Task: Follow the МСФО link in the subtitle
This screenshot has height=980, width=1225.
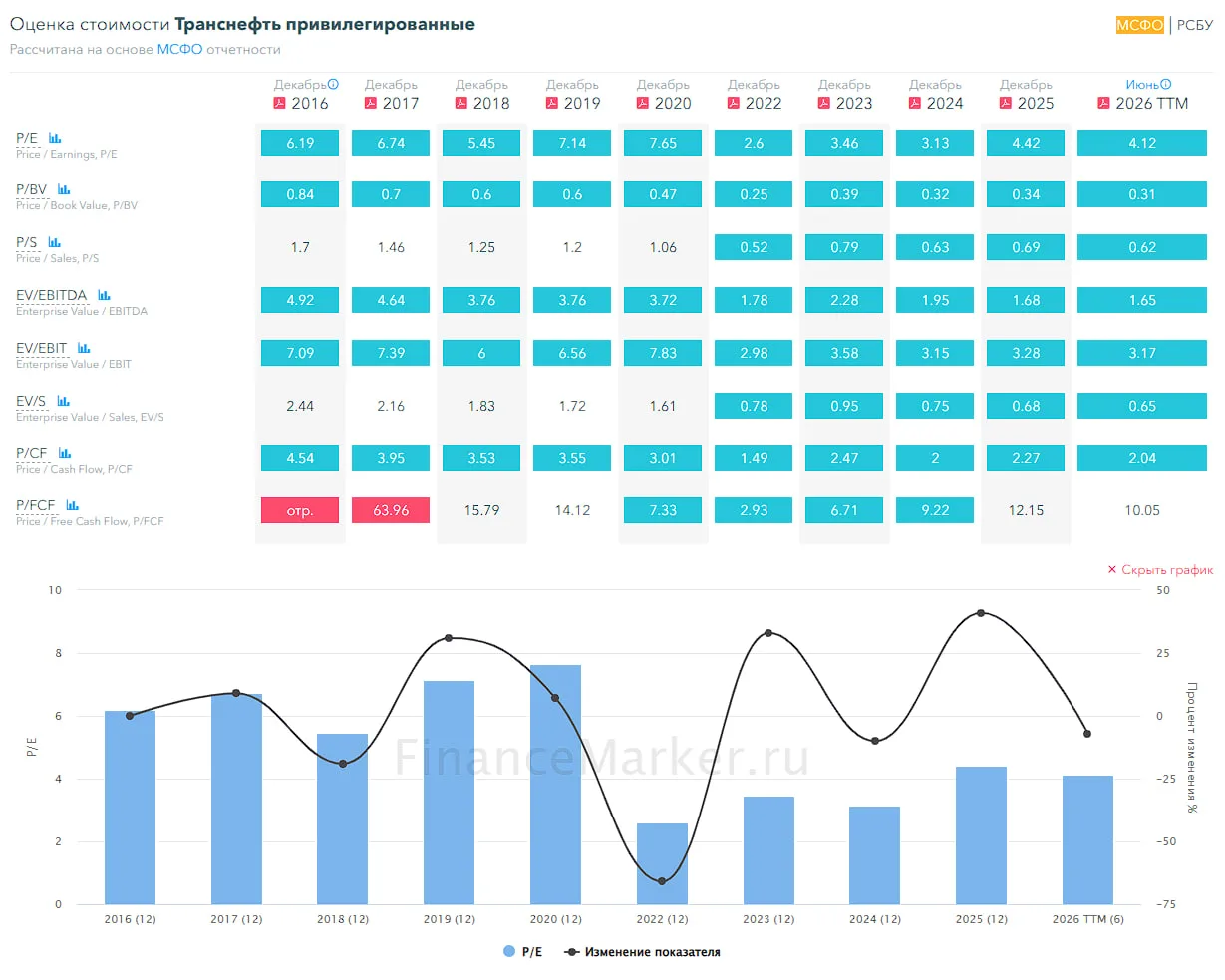Action: click(179, 49)
